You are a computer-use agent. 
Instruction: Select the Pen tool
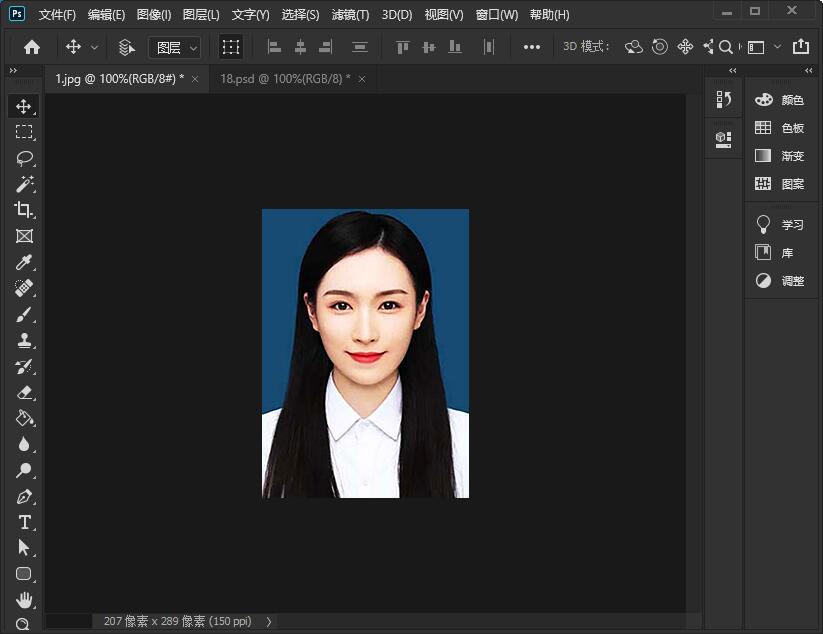(24, 497)
